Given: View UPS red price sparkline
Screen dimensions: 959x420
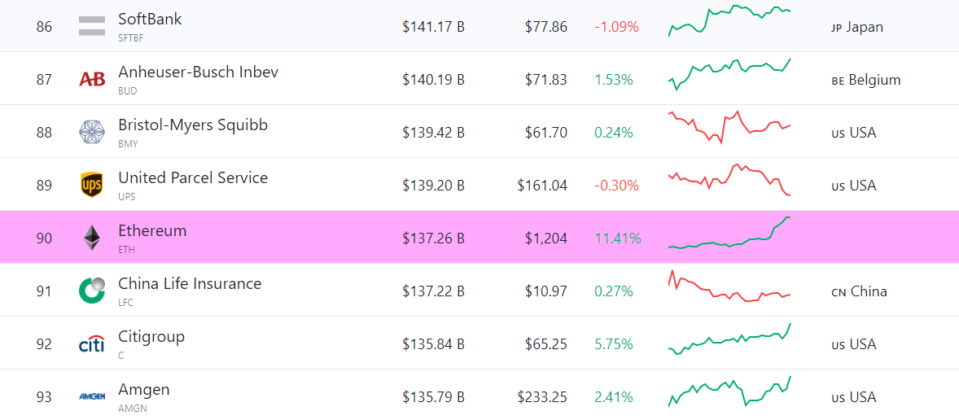Looking at the screenshot, I should click(x=730, y=180).
